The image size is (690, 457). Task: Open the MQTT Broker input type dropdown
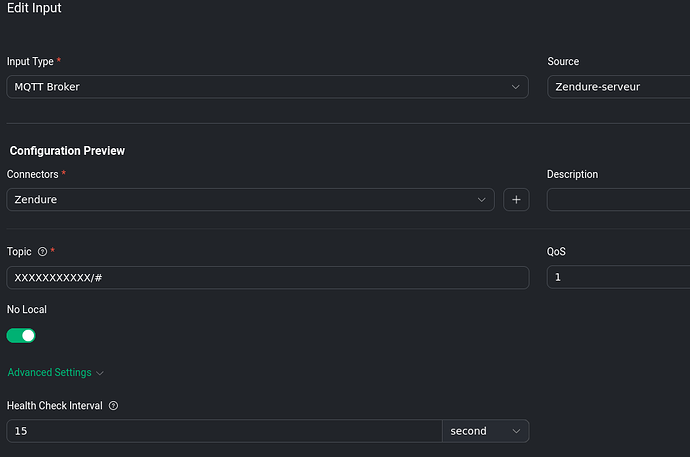tap(267, 87)
